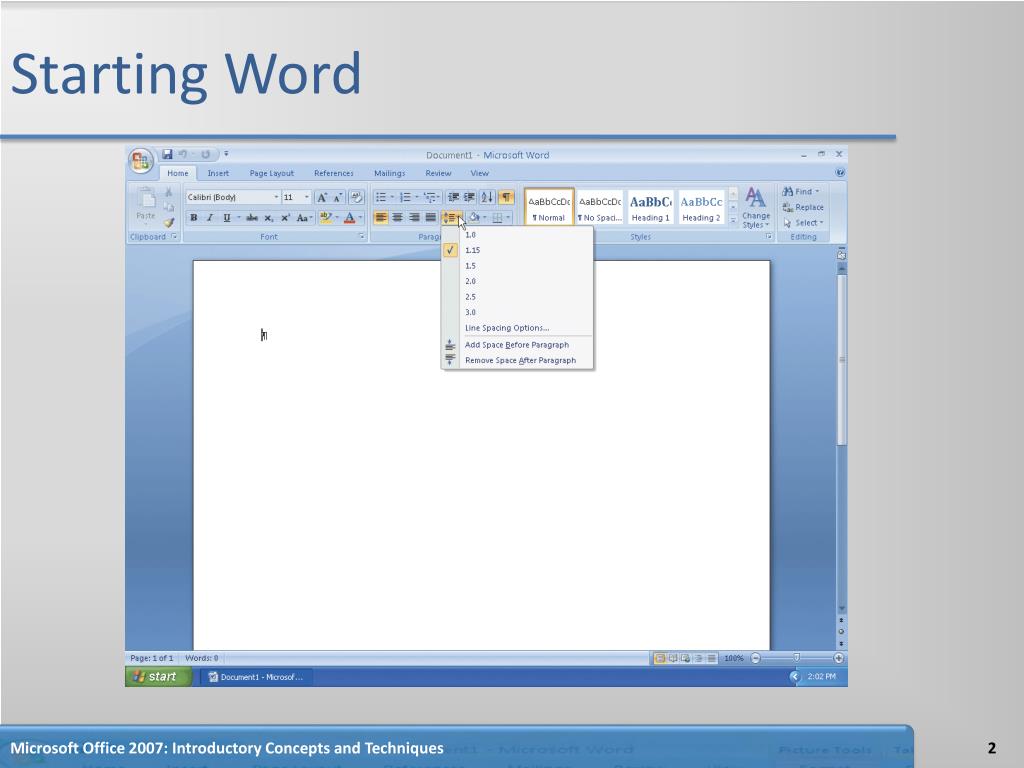Click the Grow Font icon

coord(322,197)
